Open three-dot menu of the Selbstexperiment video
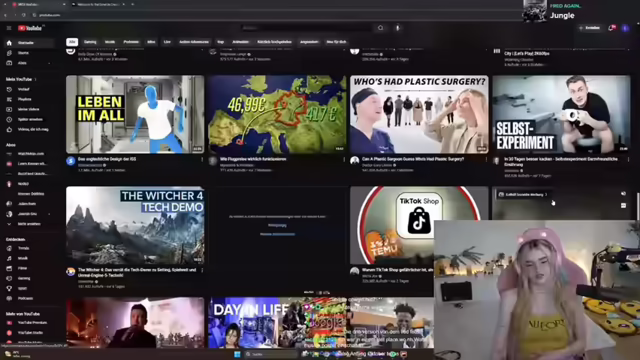 [x=628, y=160]
